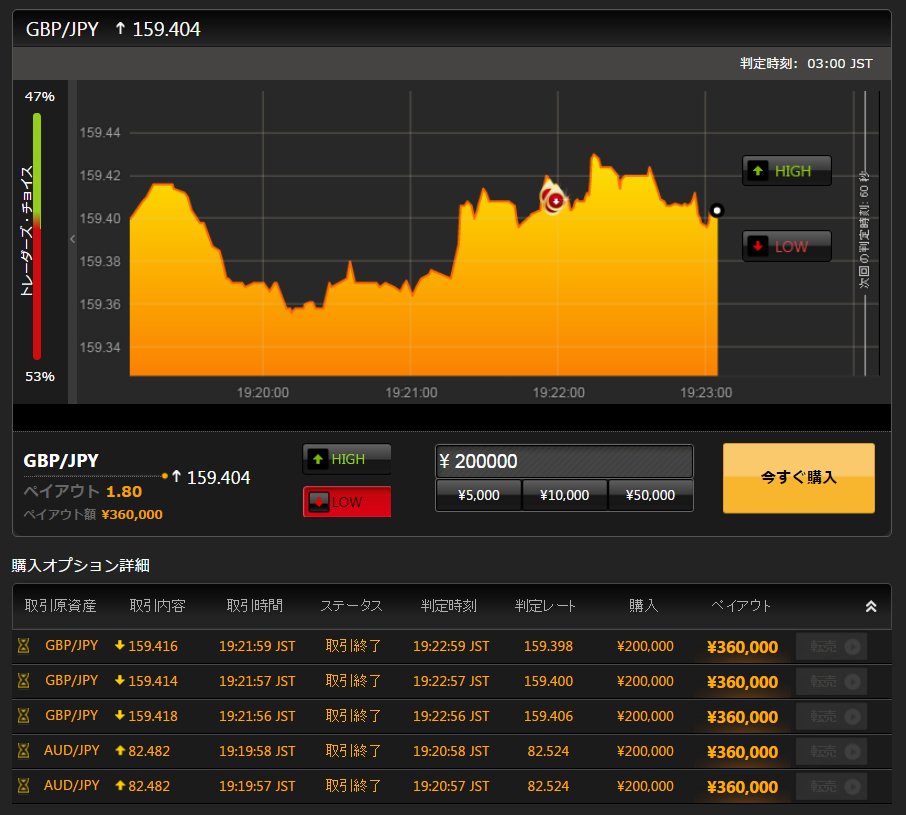
Task: Click ¥200,000 purchase in 19:19:57 row
Action: 645,786
